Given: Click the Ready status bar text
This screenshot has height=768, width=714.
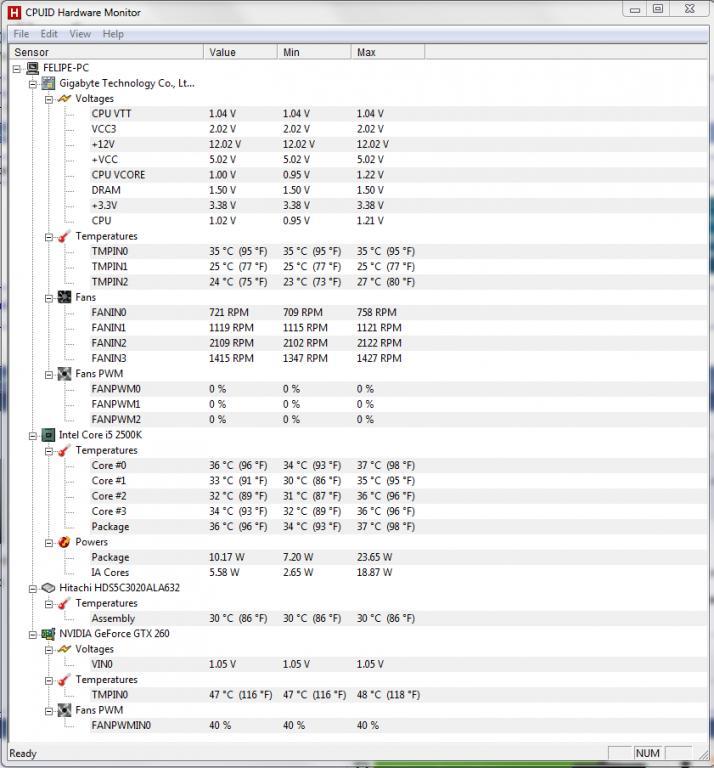Looking at the screenshot, I should [23, 753].
